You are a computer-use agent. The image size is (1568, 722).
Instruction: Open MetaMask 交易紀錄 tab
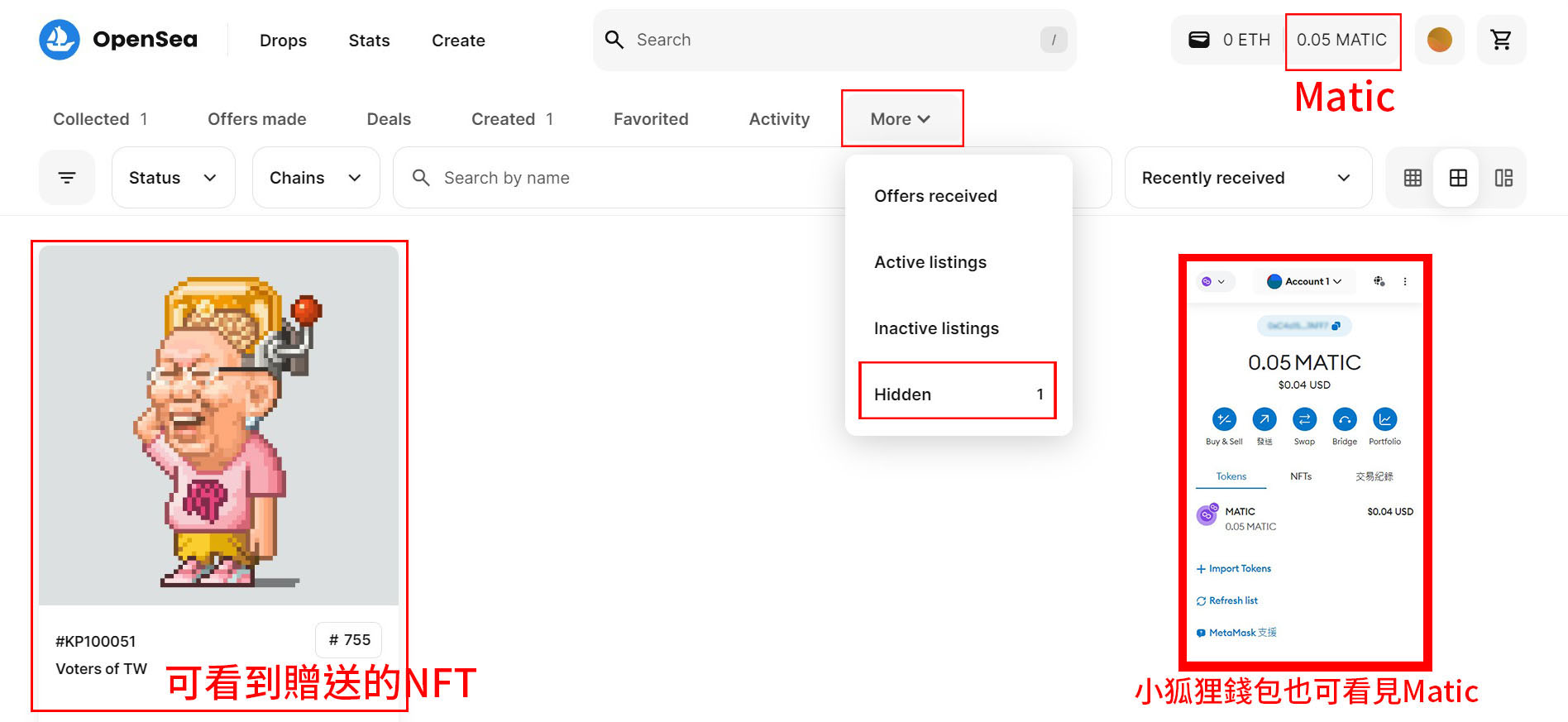pos(1374,476)
